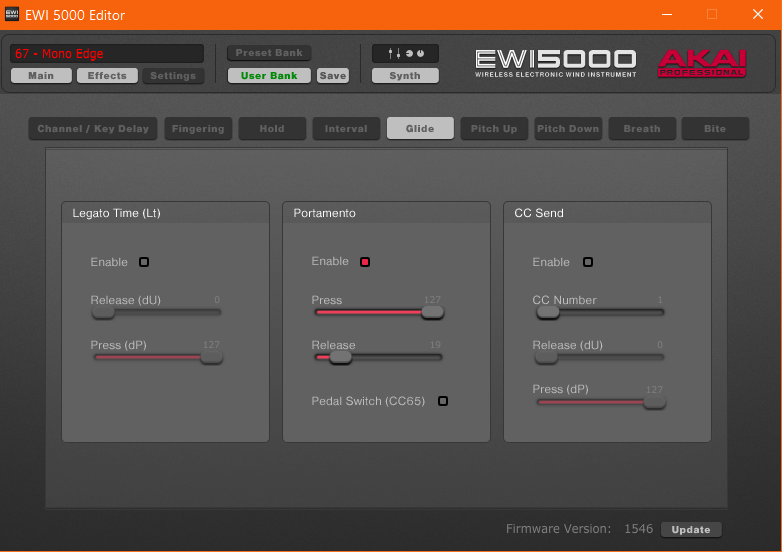Viewport: 782px width, 552px height.
Task: Click the EWI app icon in title bar
Action: click(x=12, y=14)
